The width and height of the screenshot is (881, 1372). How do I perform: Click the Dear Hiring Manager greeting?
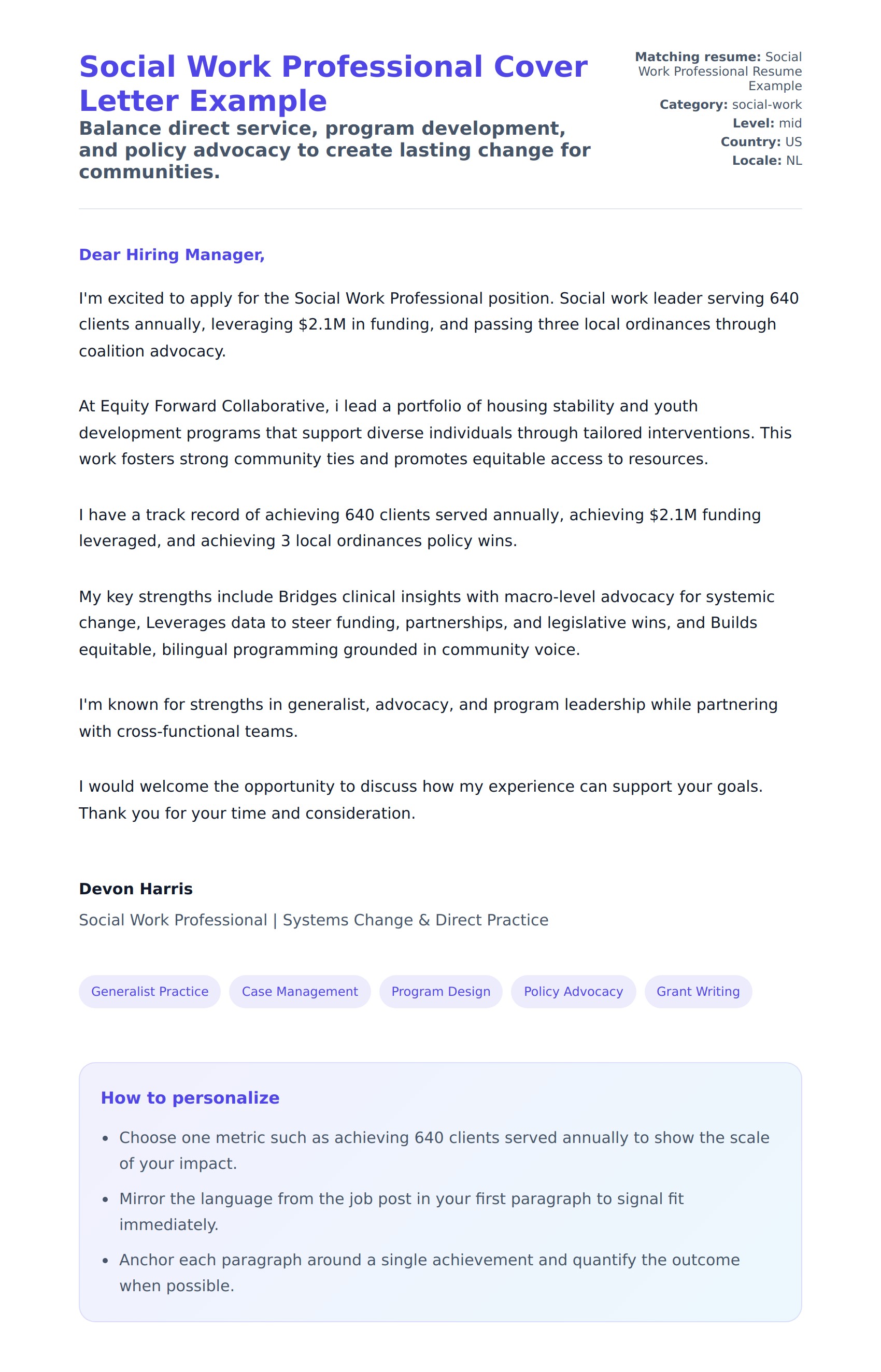(172, 254)
